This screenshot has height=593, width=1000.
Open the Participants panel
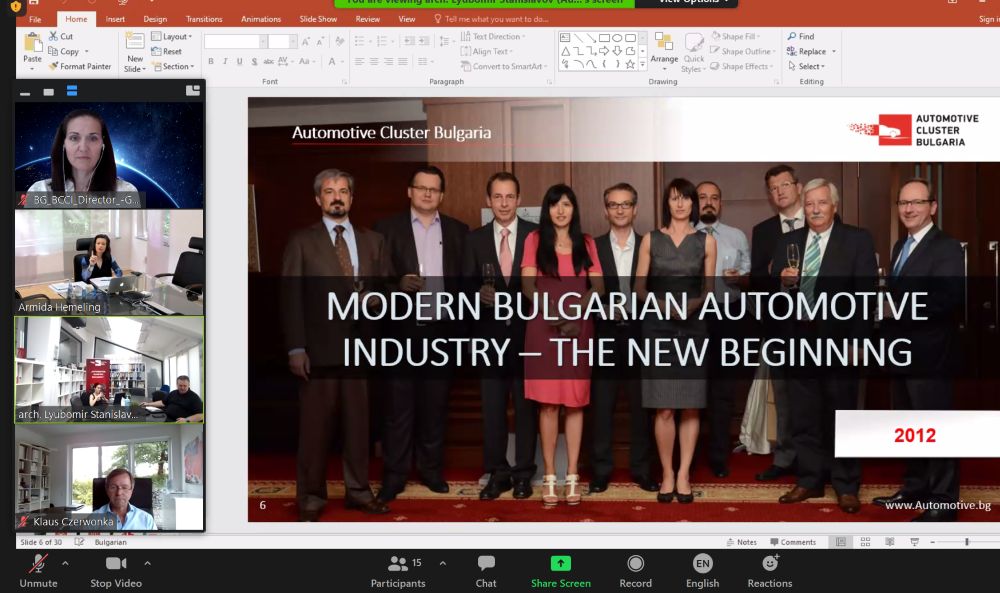click(x=399, y=571)
